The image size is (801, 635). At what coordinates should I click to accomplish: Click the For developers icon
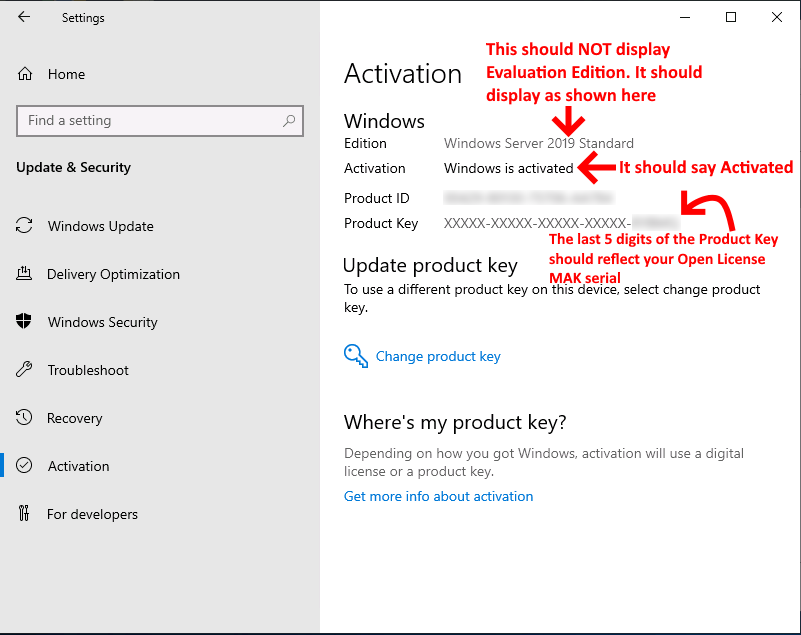[25, 514]
